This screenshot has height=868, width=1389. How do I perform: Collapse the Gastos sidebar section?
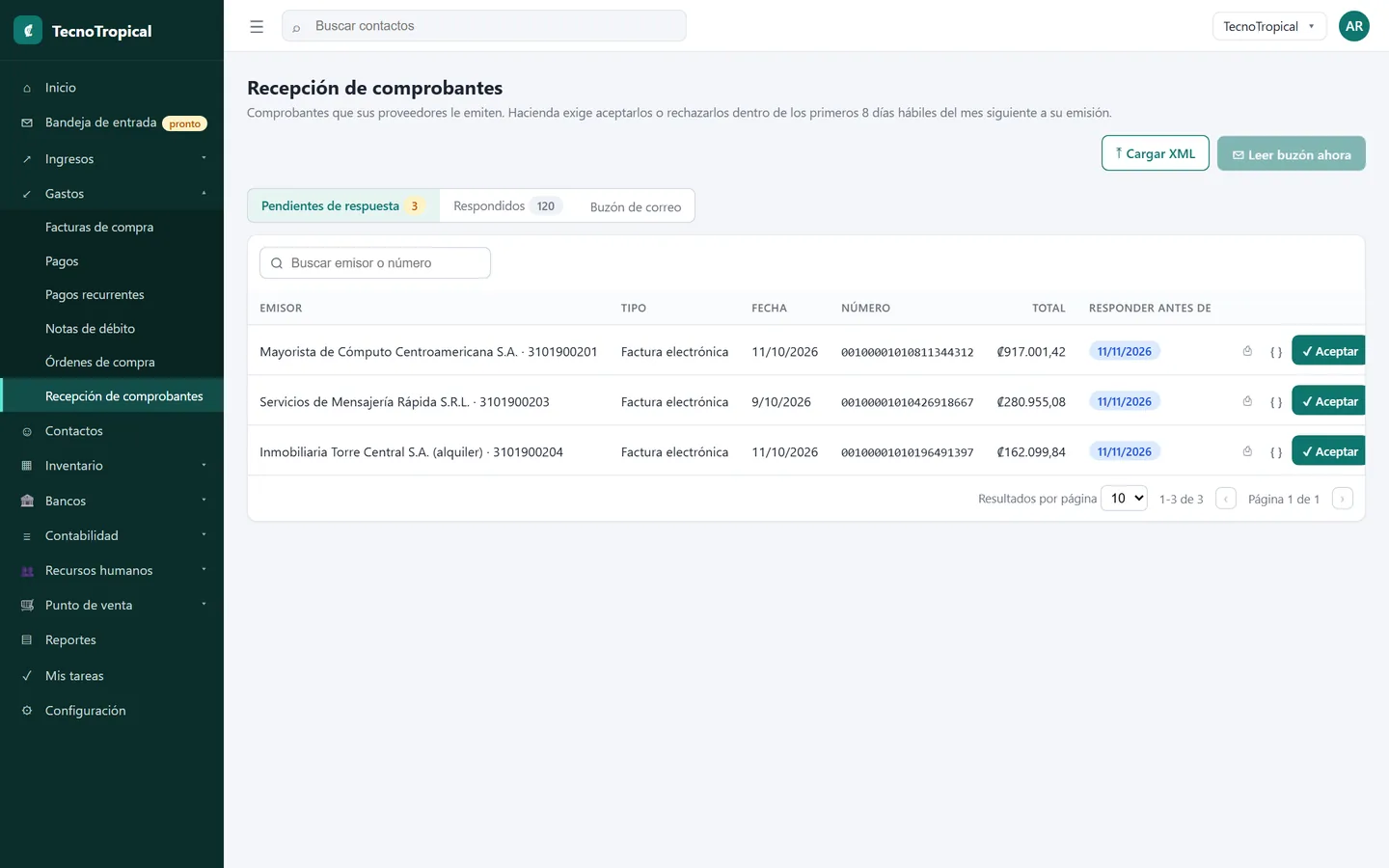pyautogui.click(x=112, y=194)
